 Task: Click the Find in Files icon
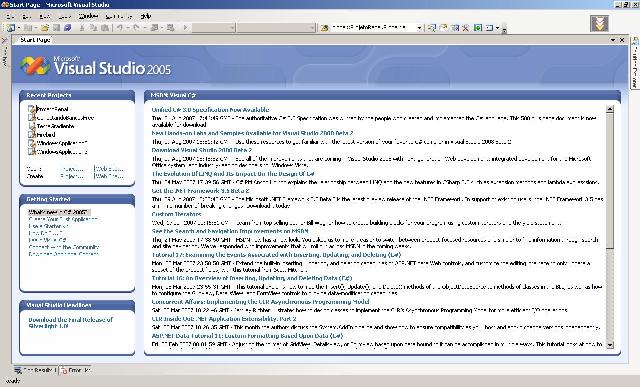[325, 28]
